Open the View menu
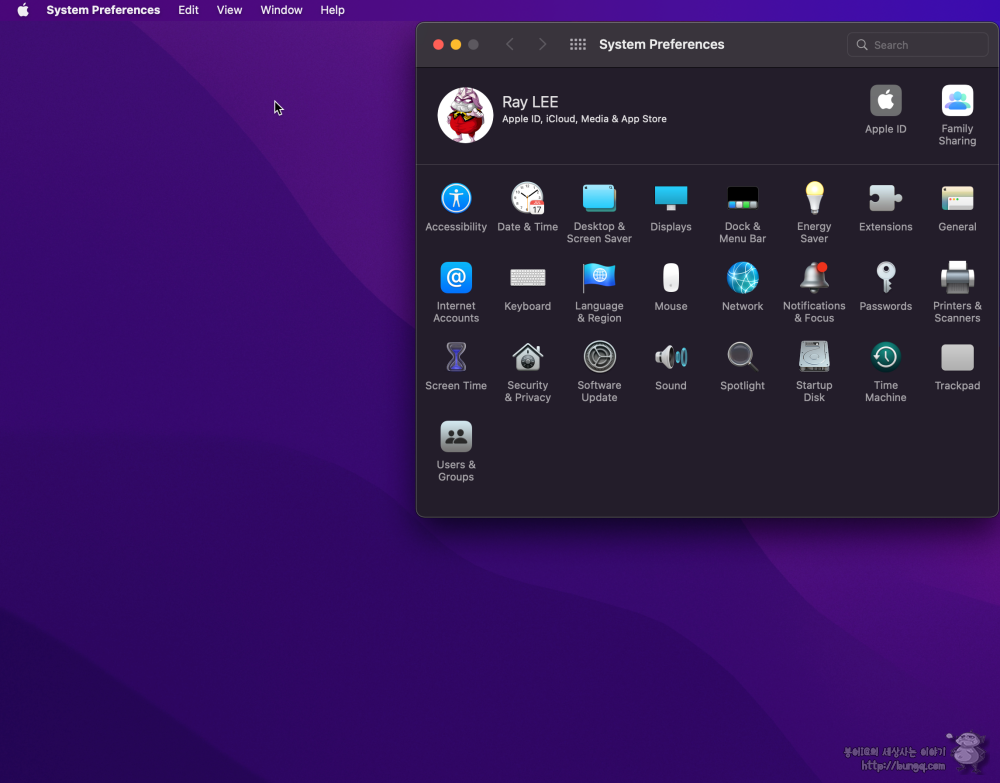This screenshot has height=783, width=1000. (230, 10)
